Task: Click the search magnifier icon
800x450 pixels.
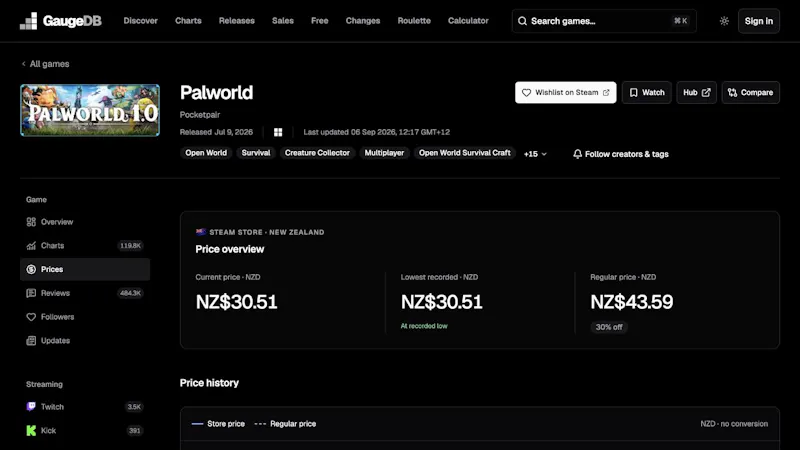Action: [x=522, y=21]
